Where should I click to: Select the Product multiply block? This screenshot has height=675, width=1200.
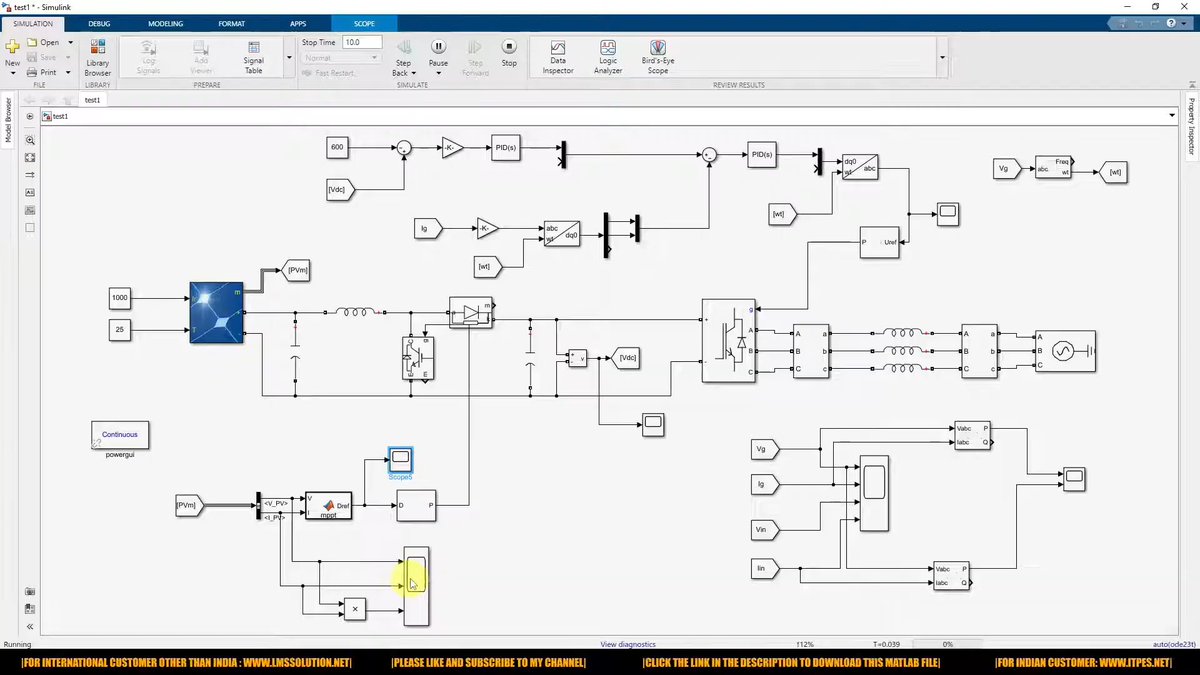coord(354,609)
